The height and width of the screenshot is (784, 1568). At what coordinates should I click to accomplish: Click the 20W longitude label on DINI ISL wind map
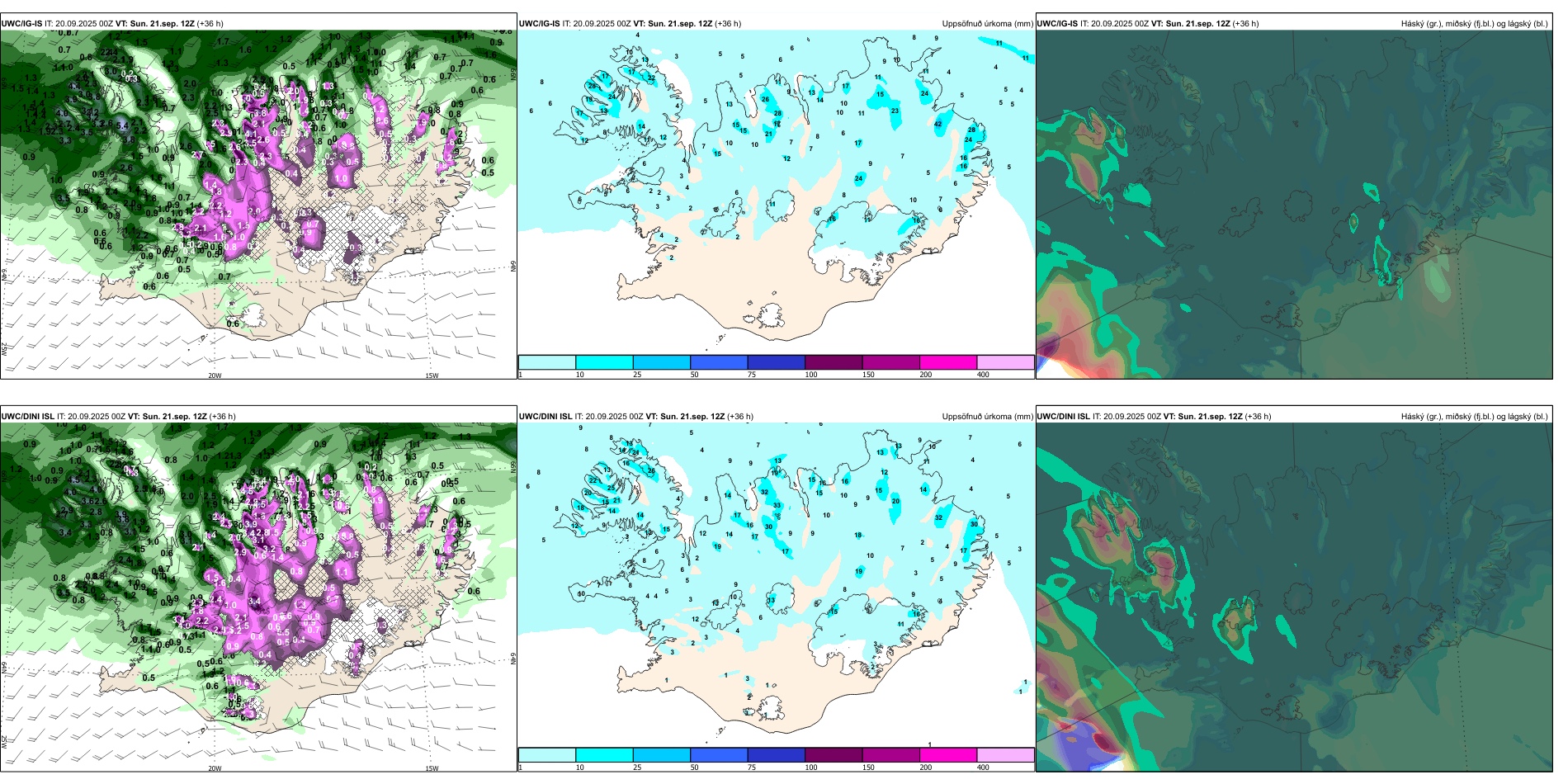(x=215, y=768)
